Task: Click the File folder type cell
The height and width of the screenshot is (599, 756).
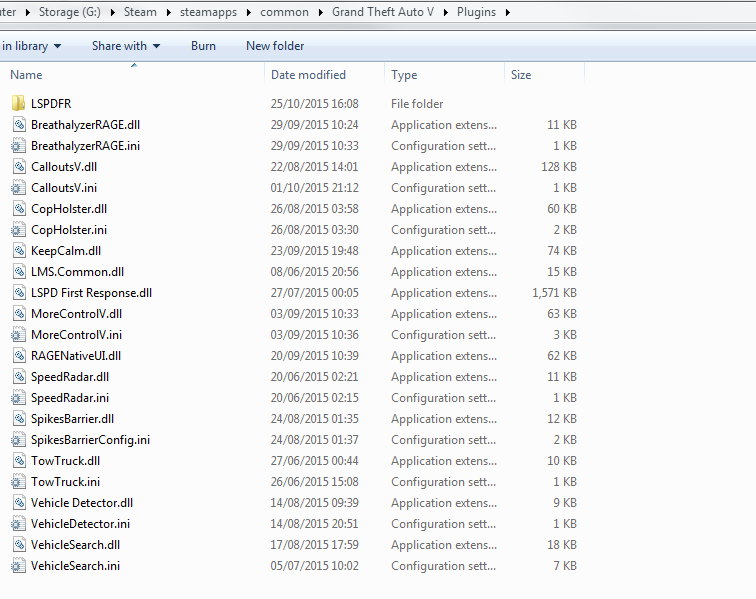Action: tap(417, 104)
